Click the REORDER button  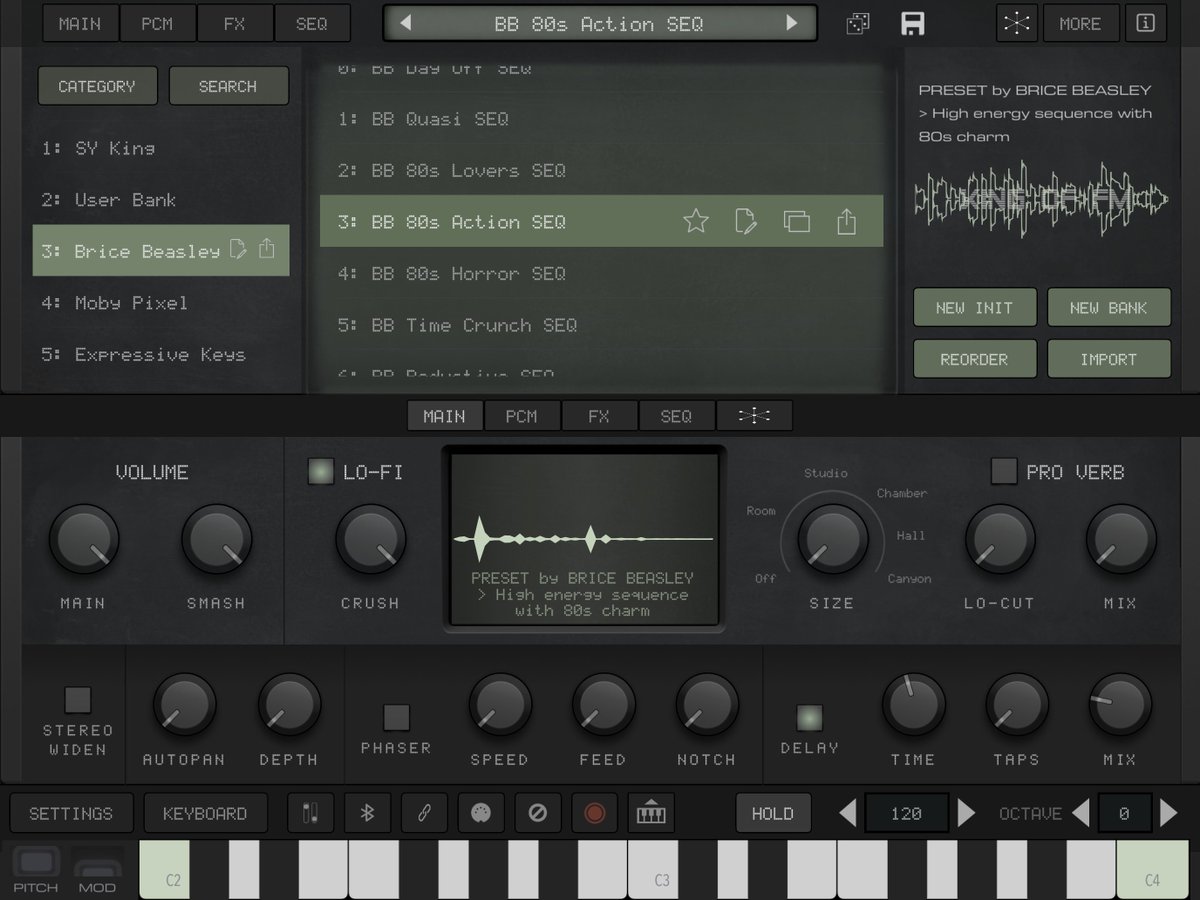975,359
